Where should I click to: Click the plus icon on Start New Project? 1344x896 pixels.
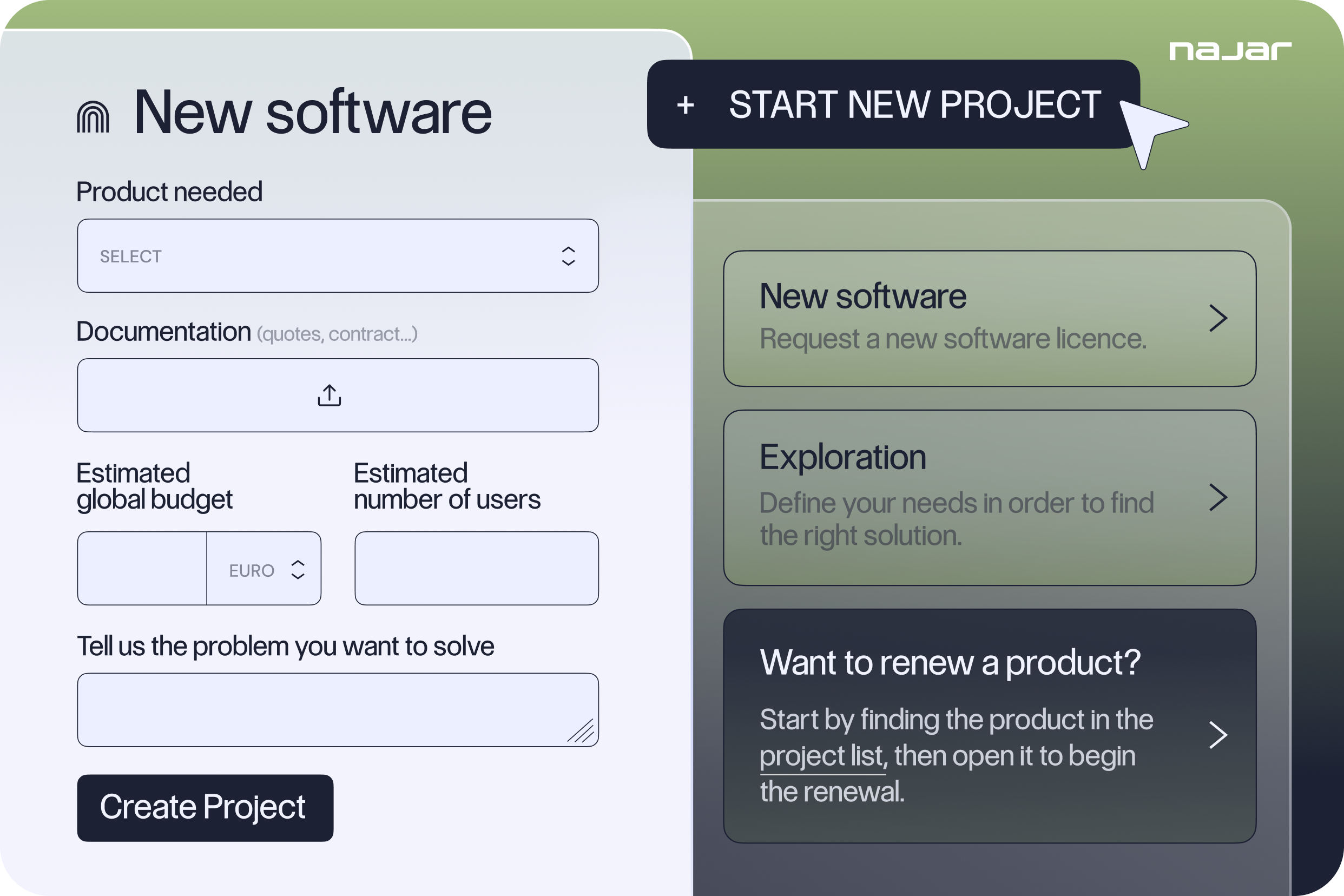coord(685,105)
